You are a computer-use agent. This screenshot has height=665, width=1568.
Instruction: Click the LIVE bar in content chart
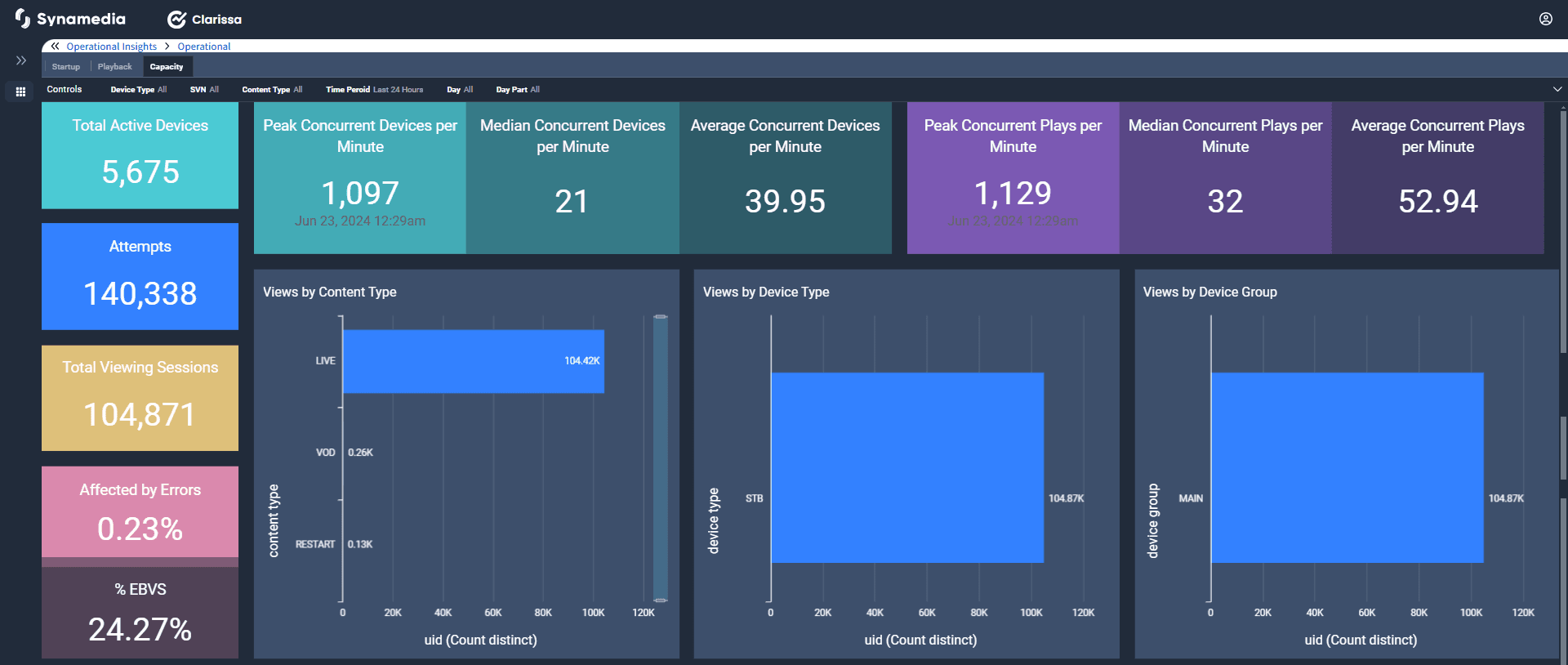[x=473, y=361]
